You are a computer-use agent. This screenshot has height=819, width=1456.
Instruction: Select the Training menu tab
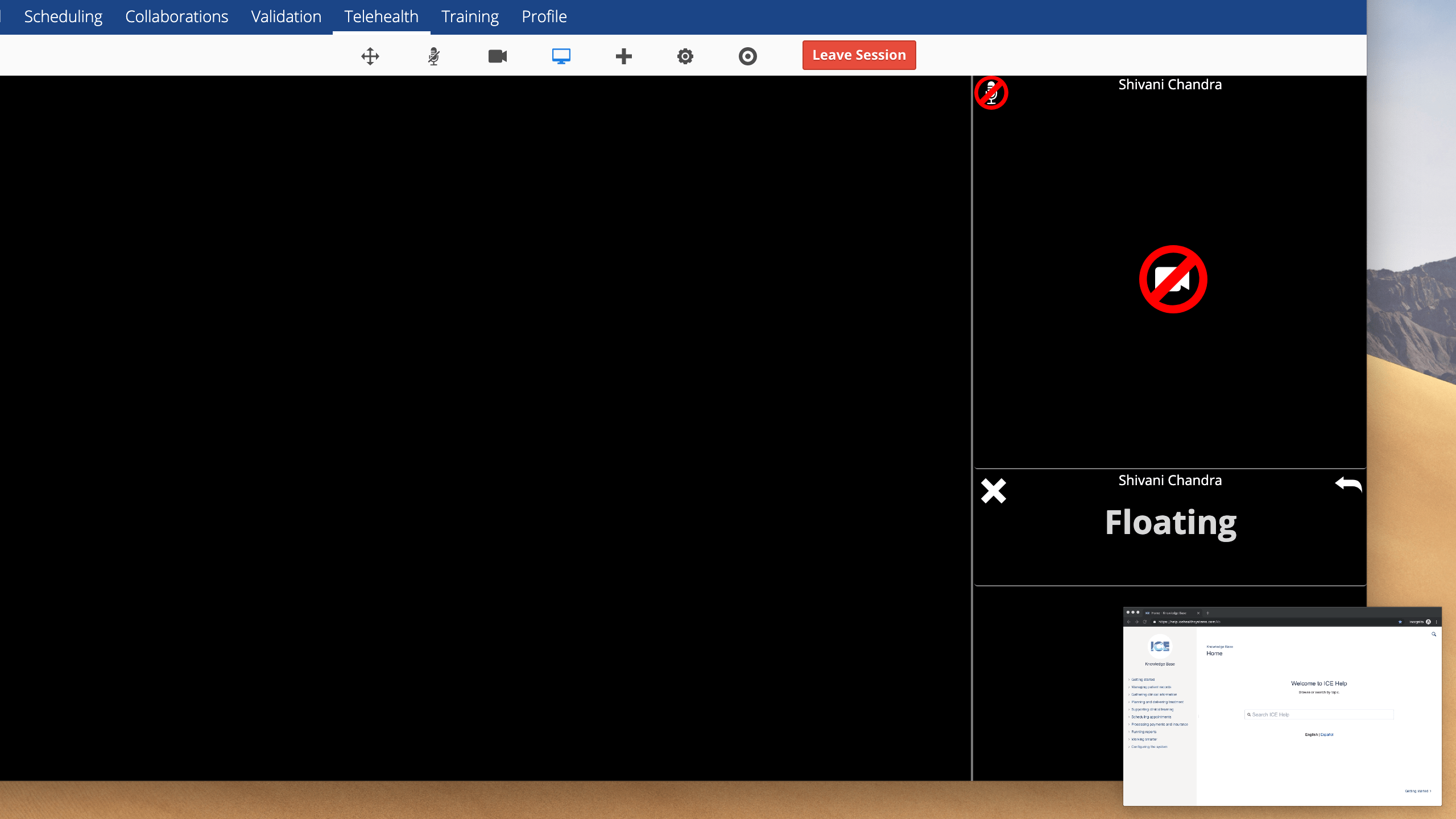(470, 16)
